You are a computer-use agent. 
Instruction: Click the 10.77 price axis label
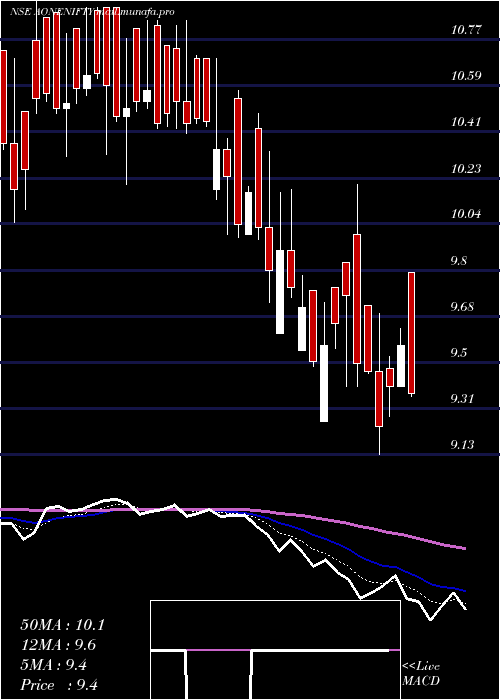tap(467, 30)
